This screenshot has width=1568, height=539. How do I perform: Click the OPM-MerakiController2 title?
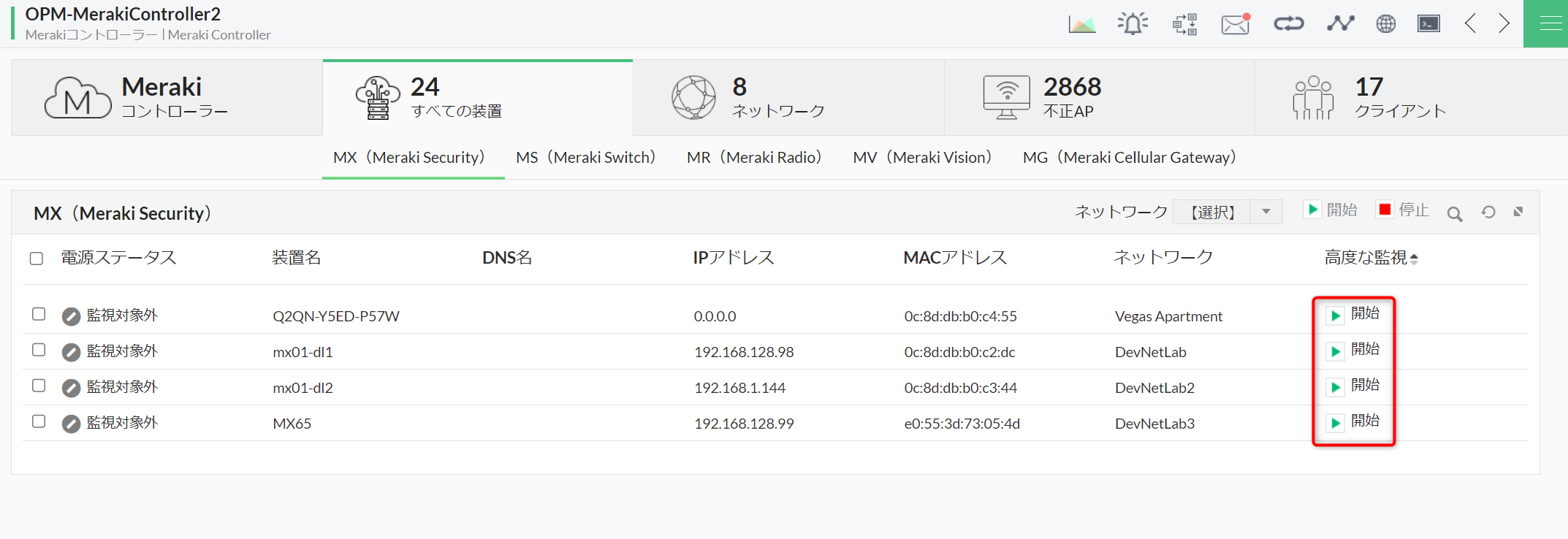pyautogui.click(x=123, y=14)
